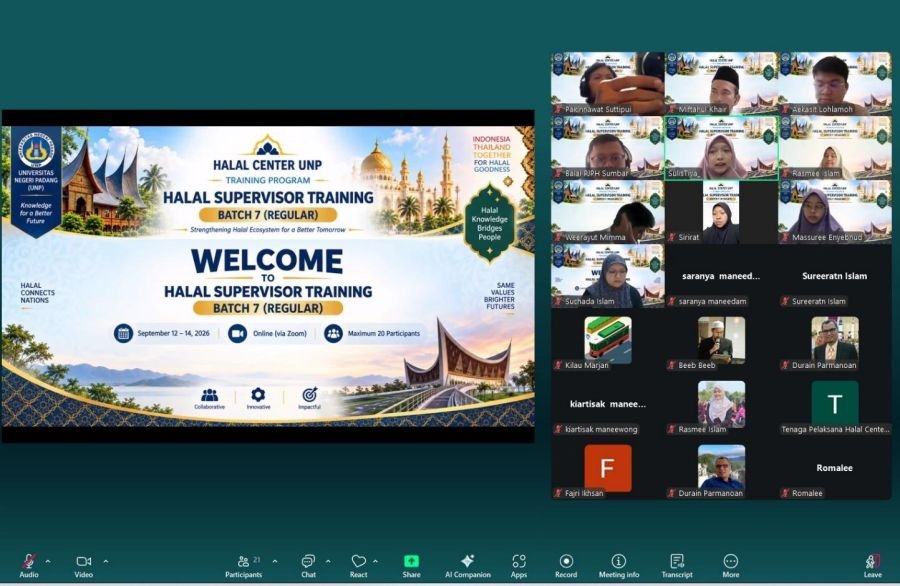Select Massuree Enyebhud's video tile
The width and height of the screenshot is (900, 586).
pyautogui.click(x=835, y=212)
